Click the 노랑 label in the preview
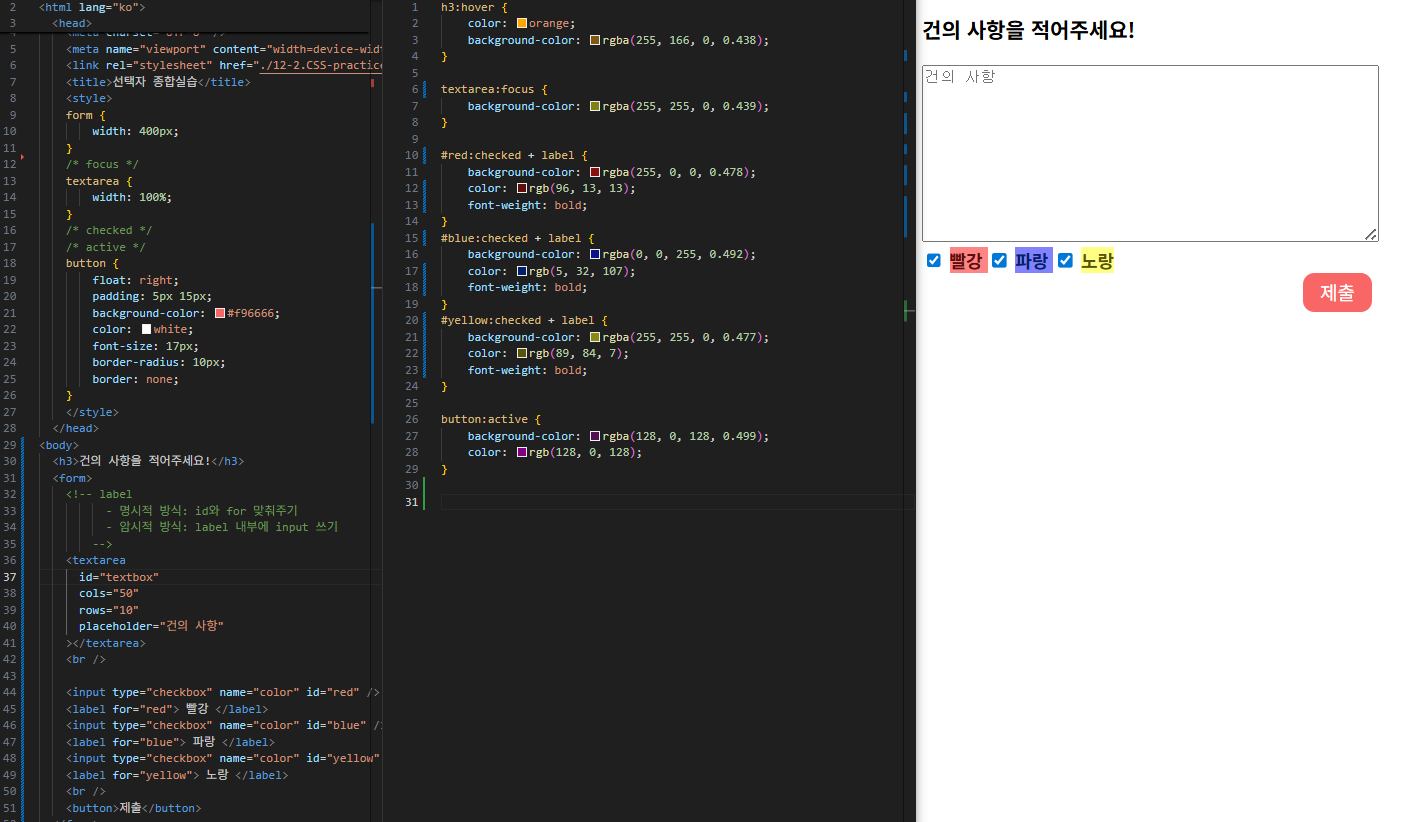 click(1097, 261)
